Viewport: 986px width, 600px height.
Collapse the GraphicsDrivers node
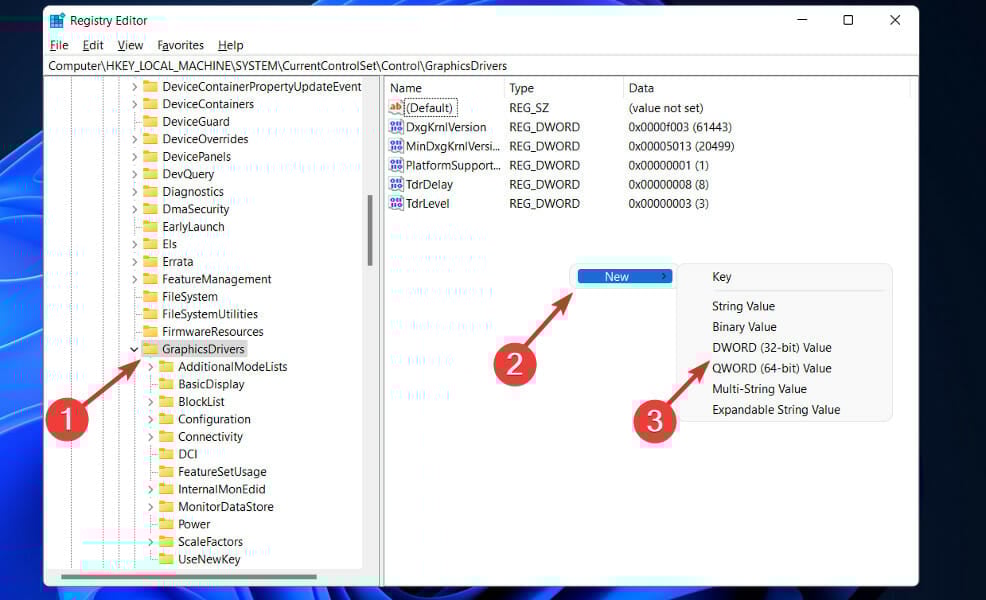point(133,348)
